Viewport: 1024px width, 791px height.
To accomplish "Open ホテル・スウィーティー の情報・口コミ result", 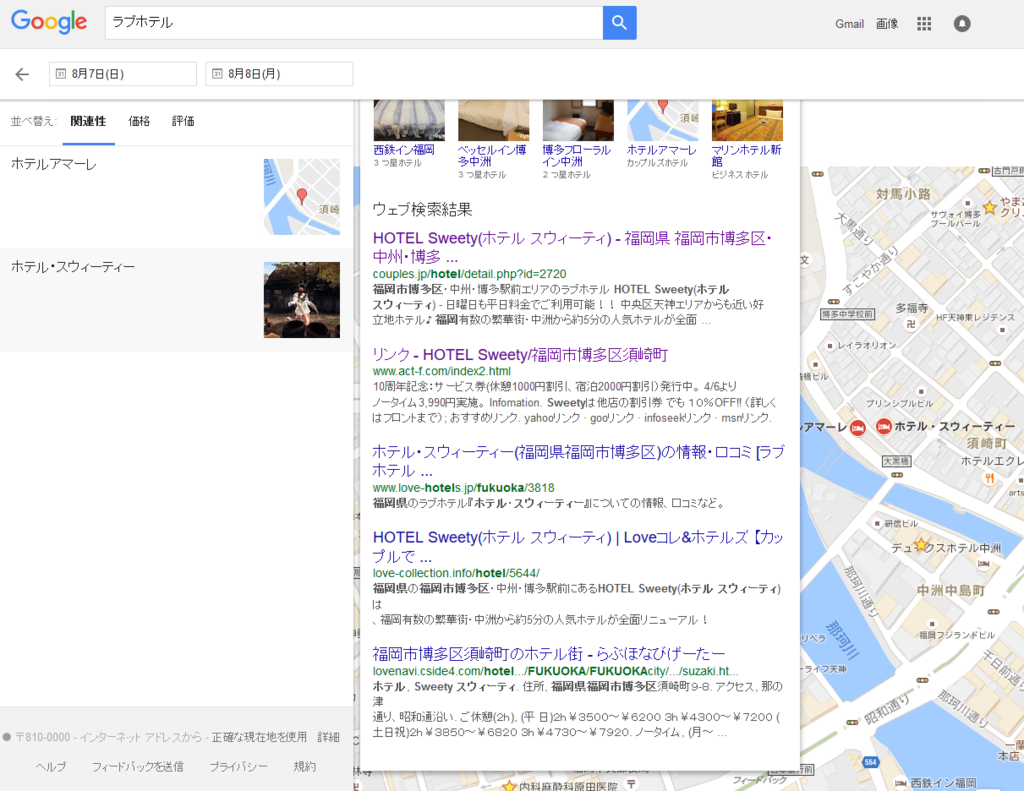I will click(578, 461).
